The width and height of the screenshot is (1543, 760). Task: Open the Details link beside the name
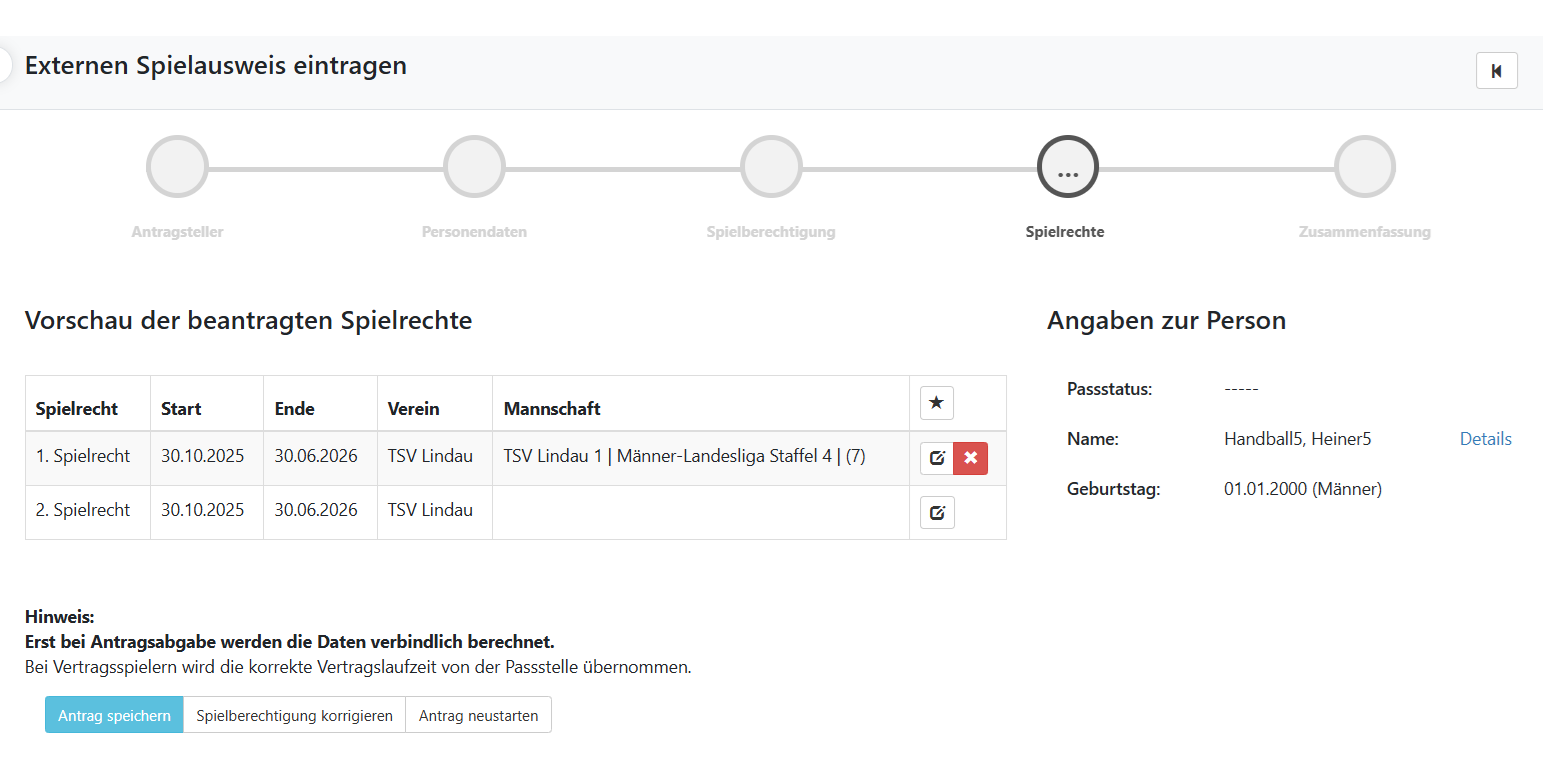pos(1485,439)
